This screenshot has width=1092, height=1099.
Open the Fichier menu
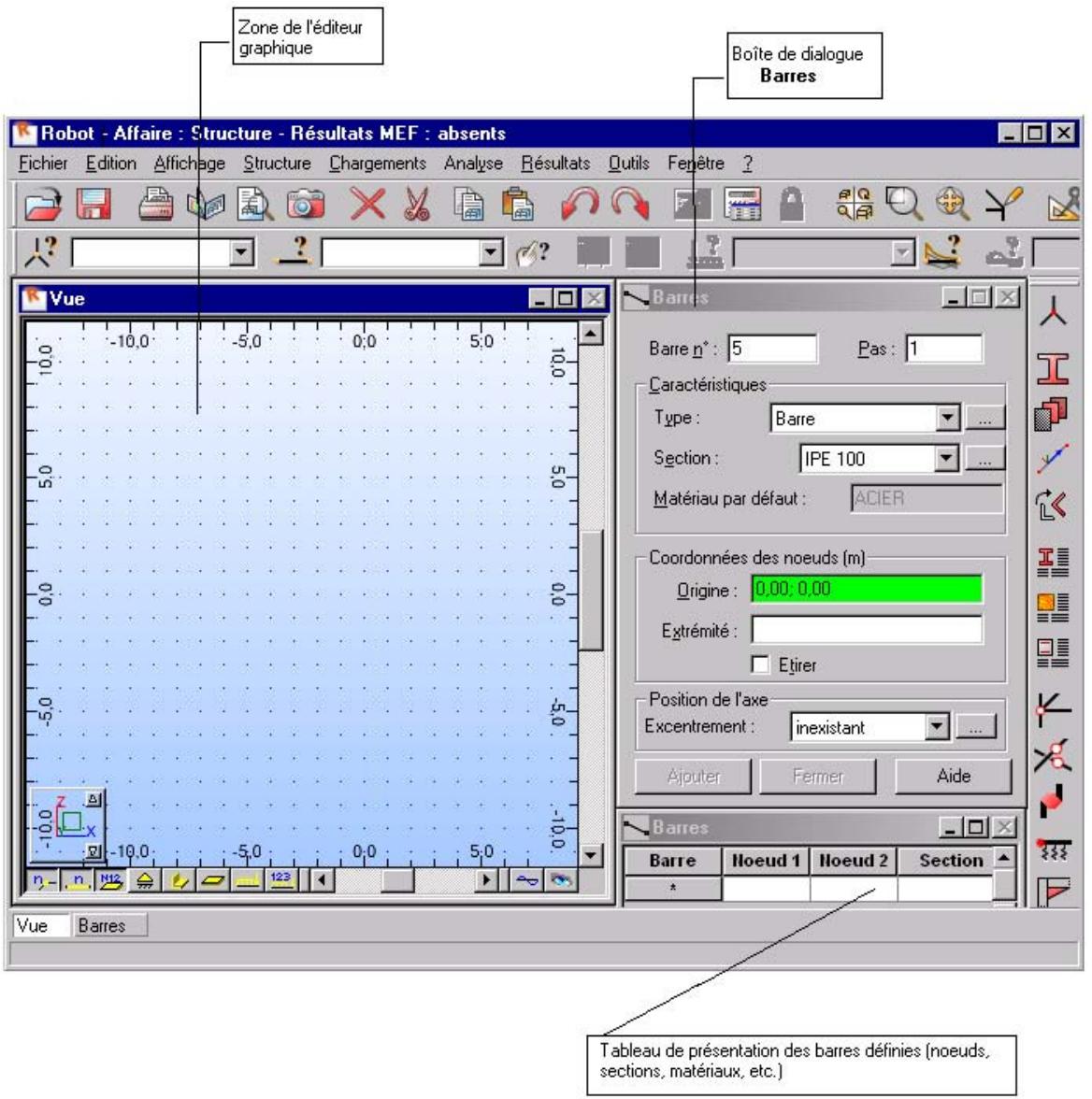pos(43,164)
